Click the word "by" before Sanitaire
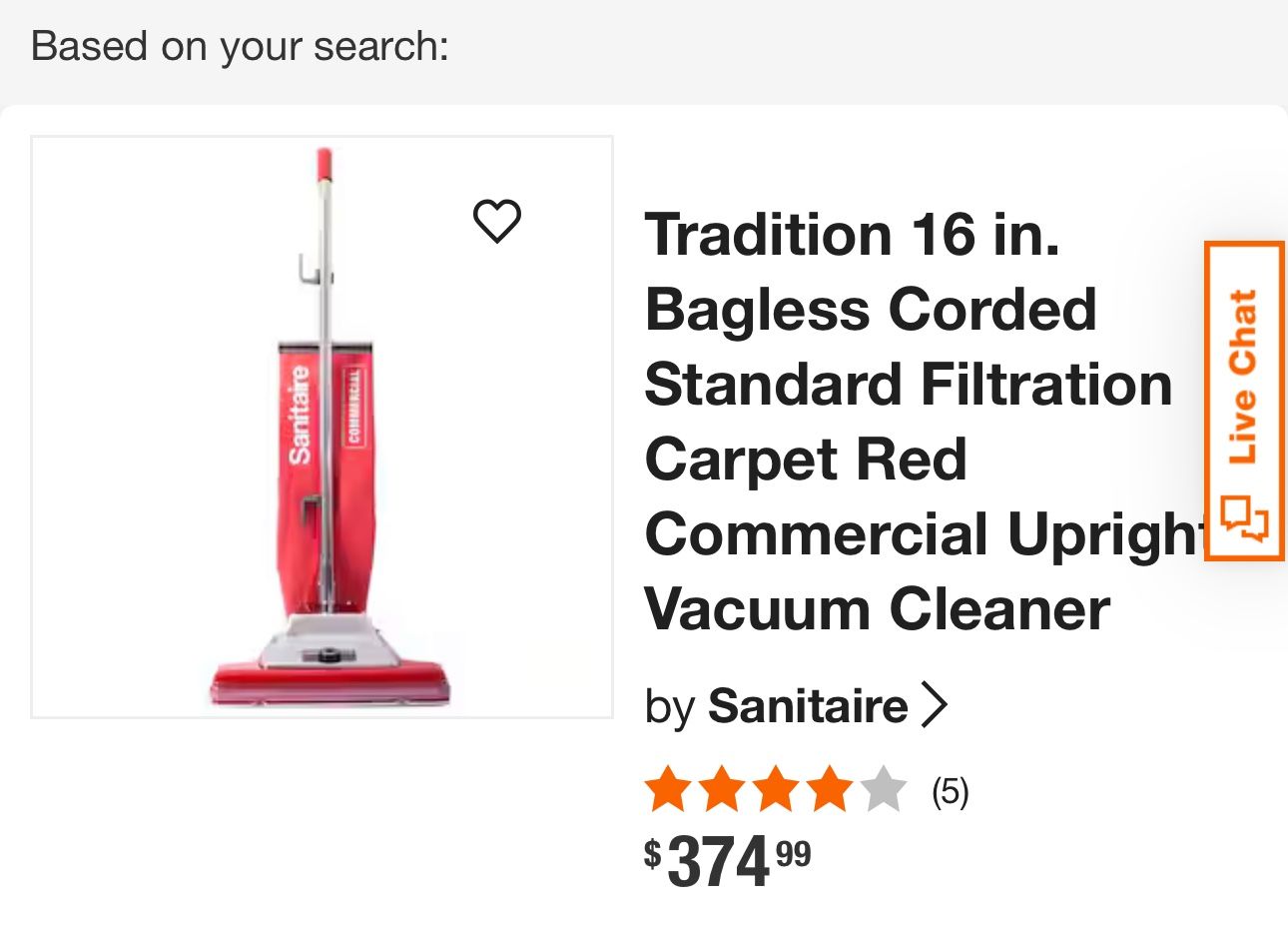 [669, 707]
